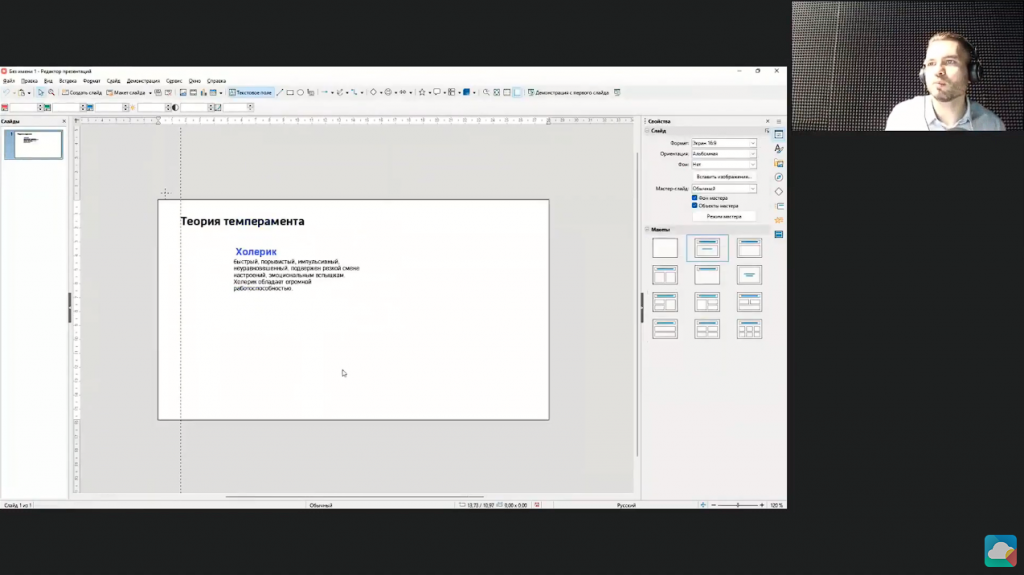The image size is (1024, 575).
Task: Click the 'Режим мастера' button
Action: click(724, 216)
